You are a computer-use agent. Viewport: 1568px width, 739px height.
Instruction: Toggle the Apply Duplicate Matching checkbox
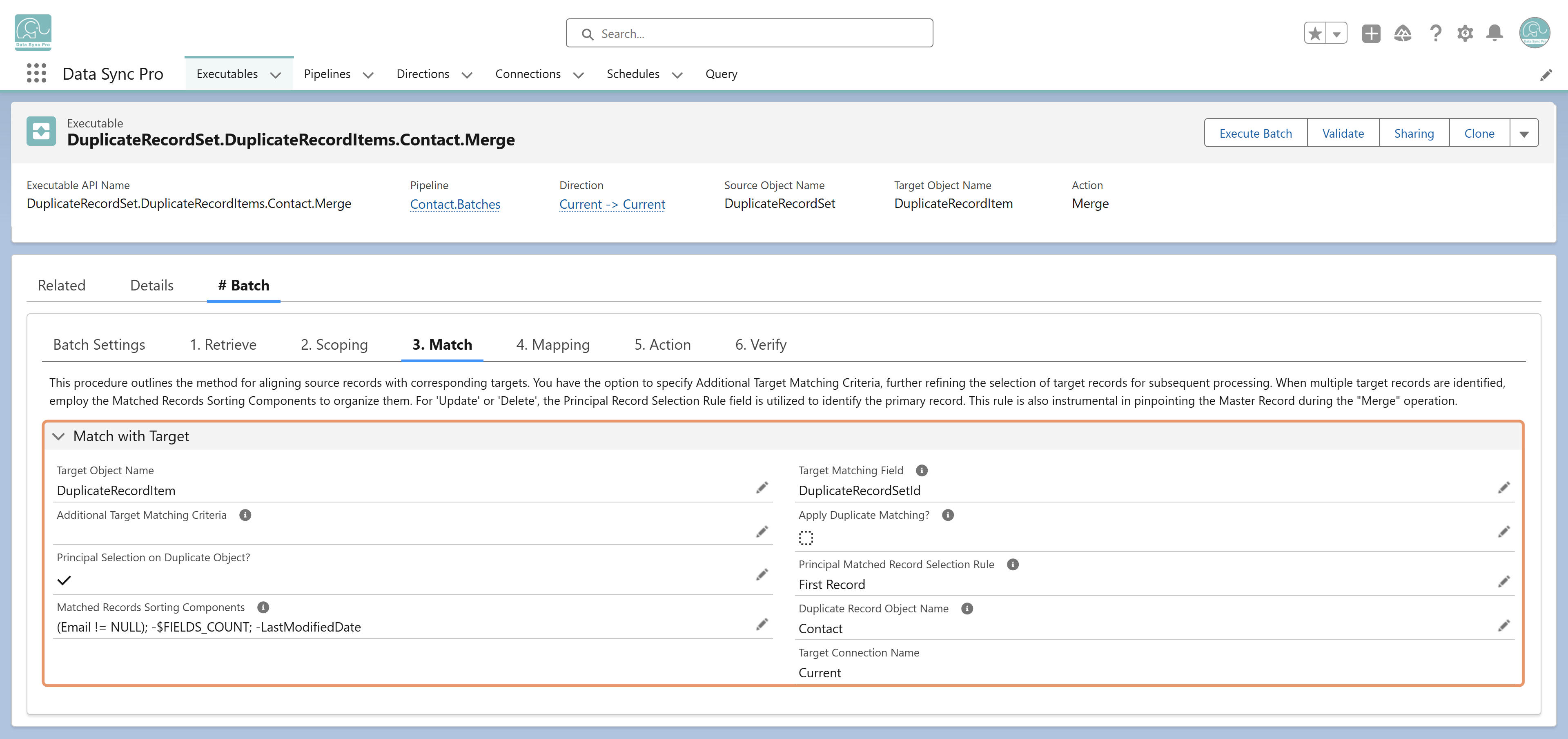point(806,538)
